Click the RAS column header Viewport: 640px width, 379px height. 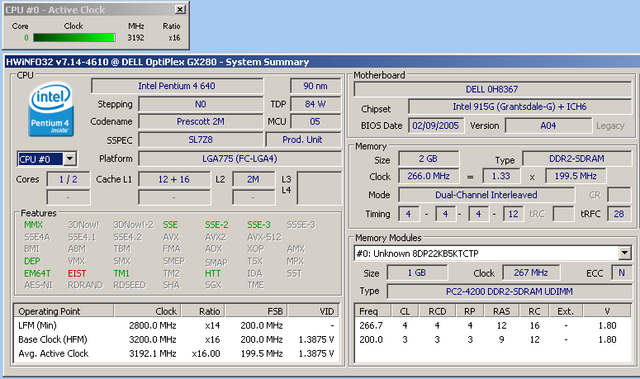click(x=502, y=311)
